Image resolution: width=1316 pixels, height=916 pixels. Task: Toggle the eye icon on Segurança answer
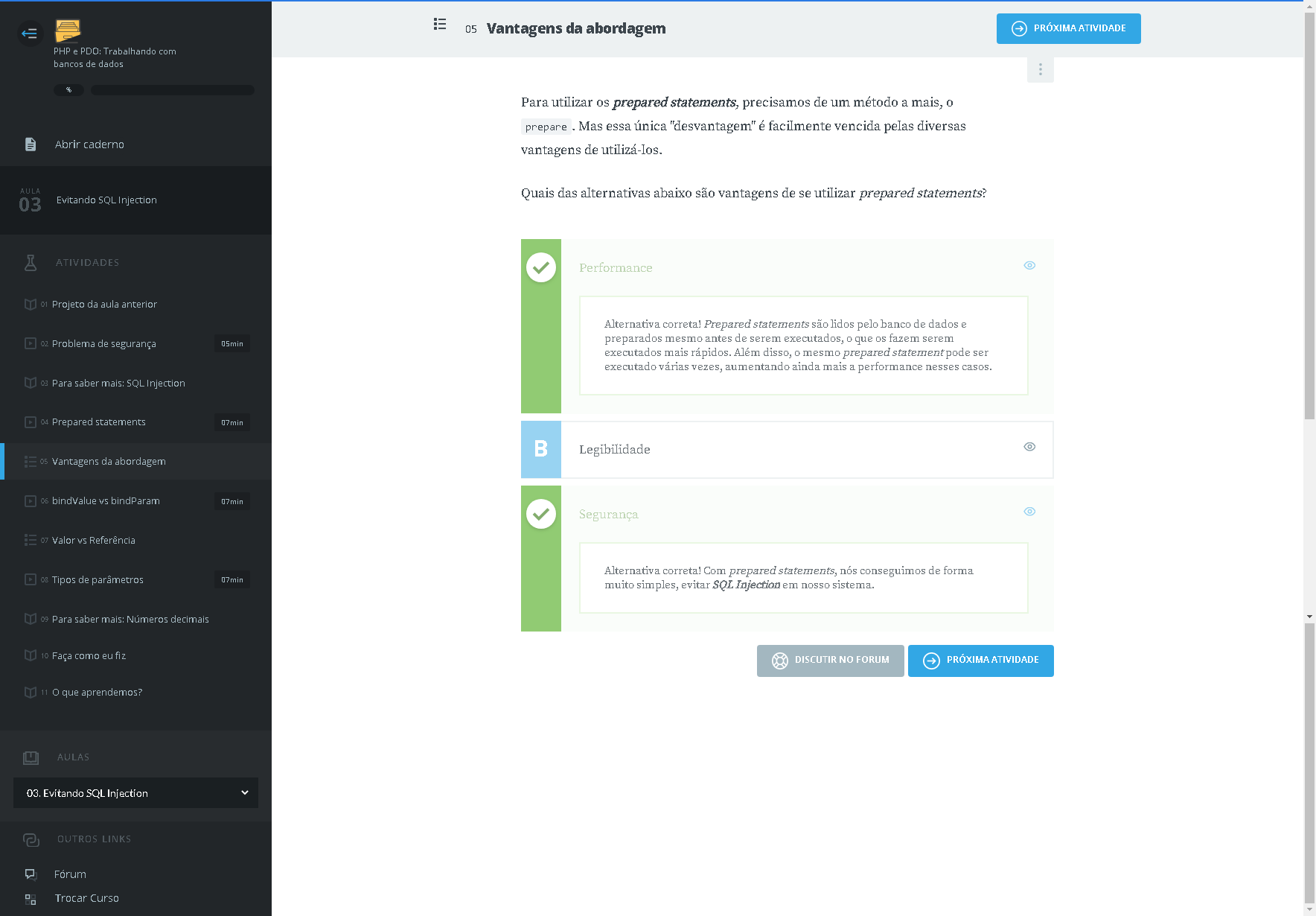pyautogui.click(x=1029, y=512)
